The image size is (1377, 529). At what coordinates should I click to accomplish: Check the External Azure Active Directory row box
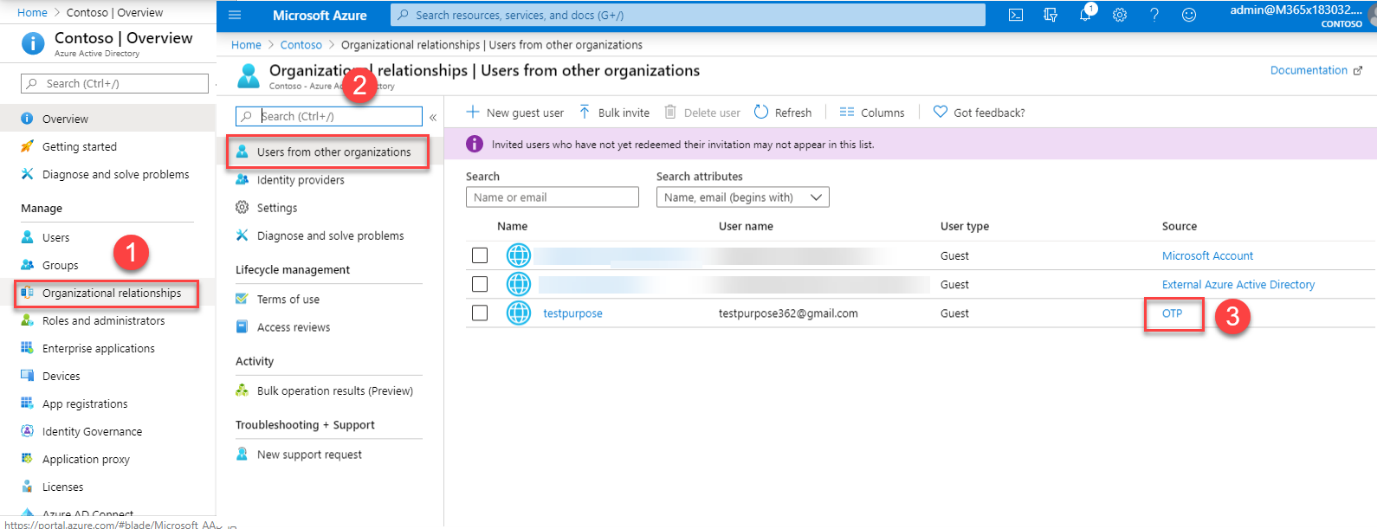coord(480,285)
